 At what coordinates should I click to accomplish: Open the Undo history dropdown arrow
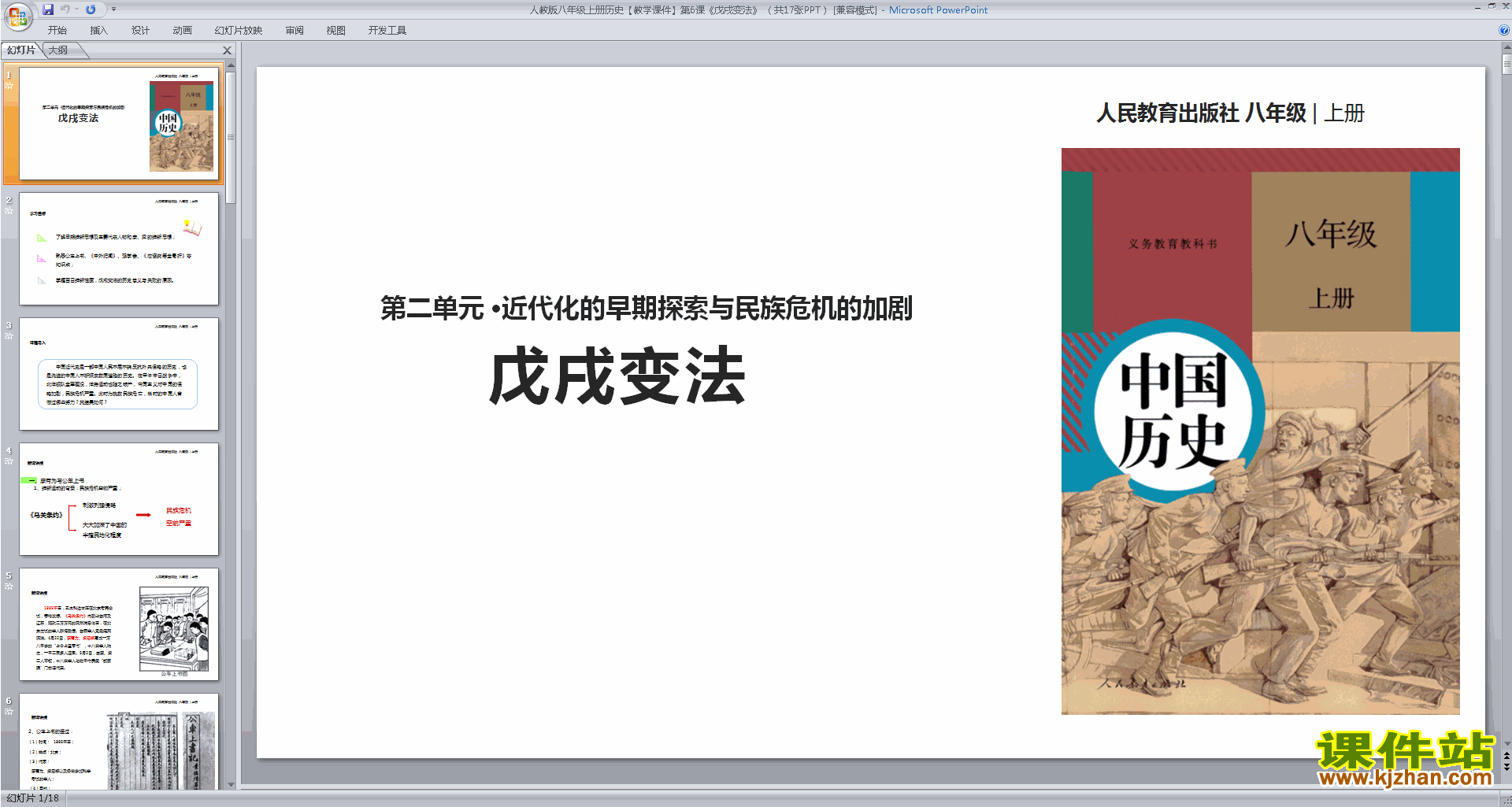pyautogui.click(x=77, y=9)
